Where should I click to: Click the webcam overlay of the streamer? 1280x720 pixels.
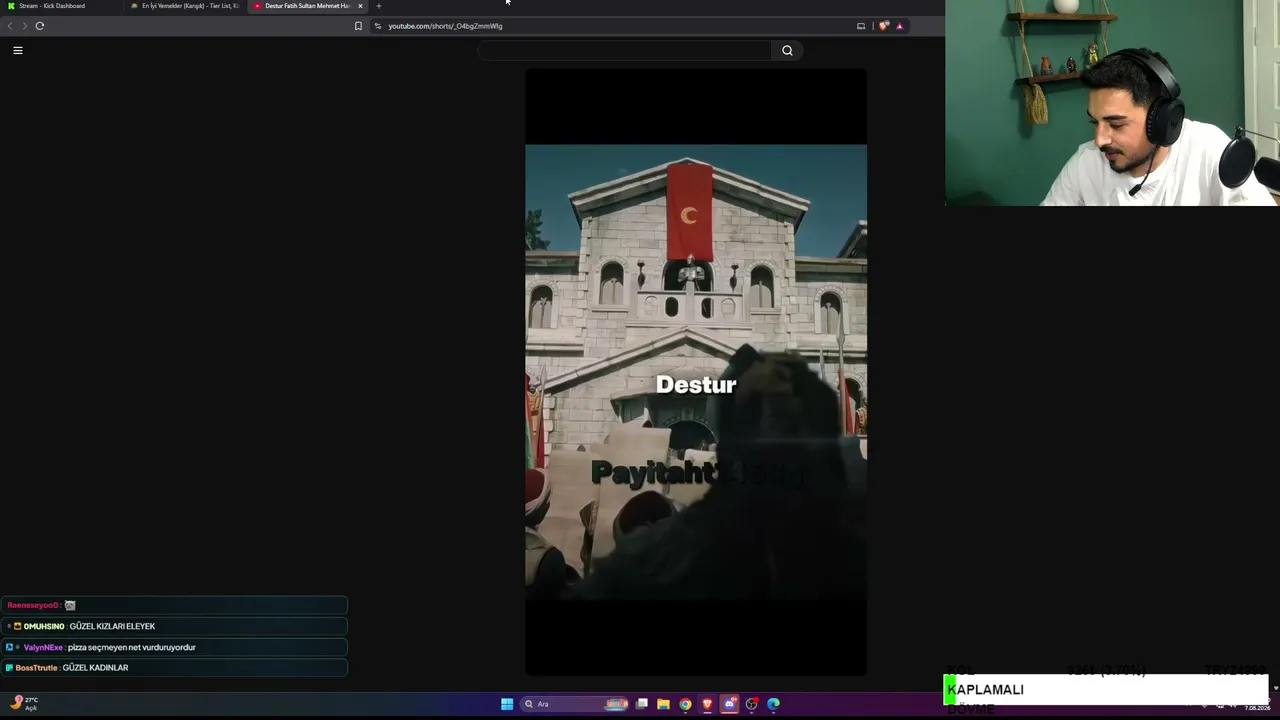pos(1112,103)
